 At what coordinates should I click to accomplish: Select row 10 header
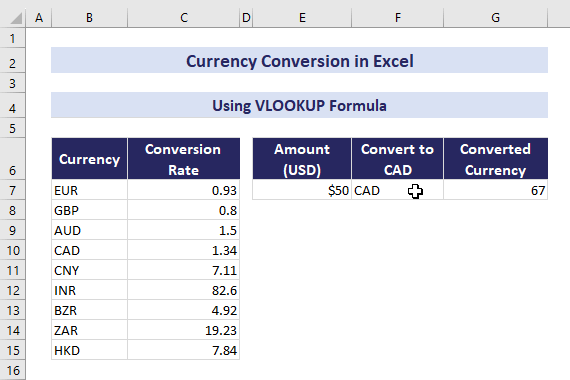click(x=13, y=250)
